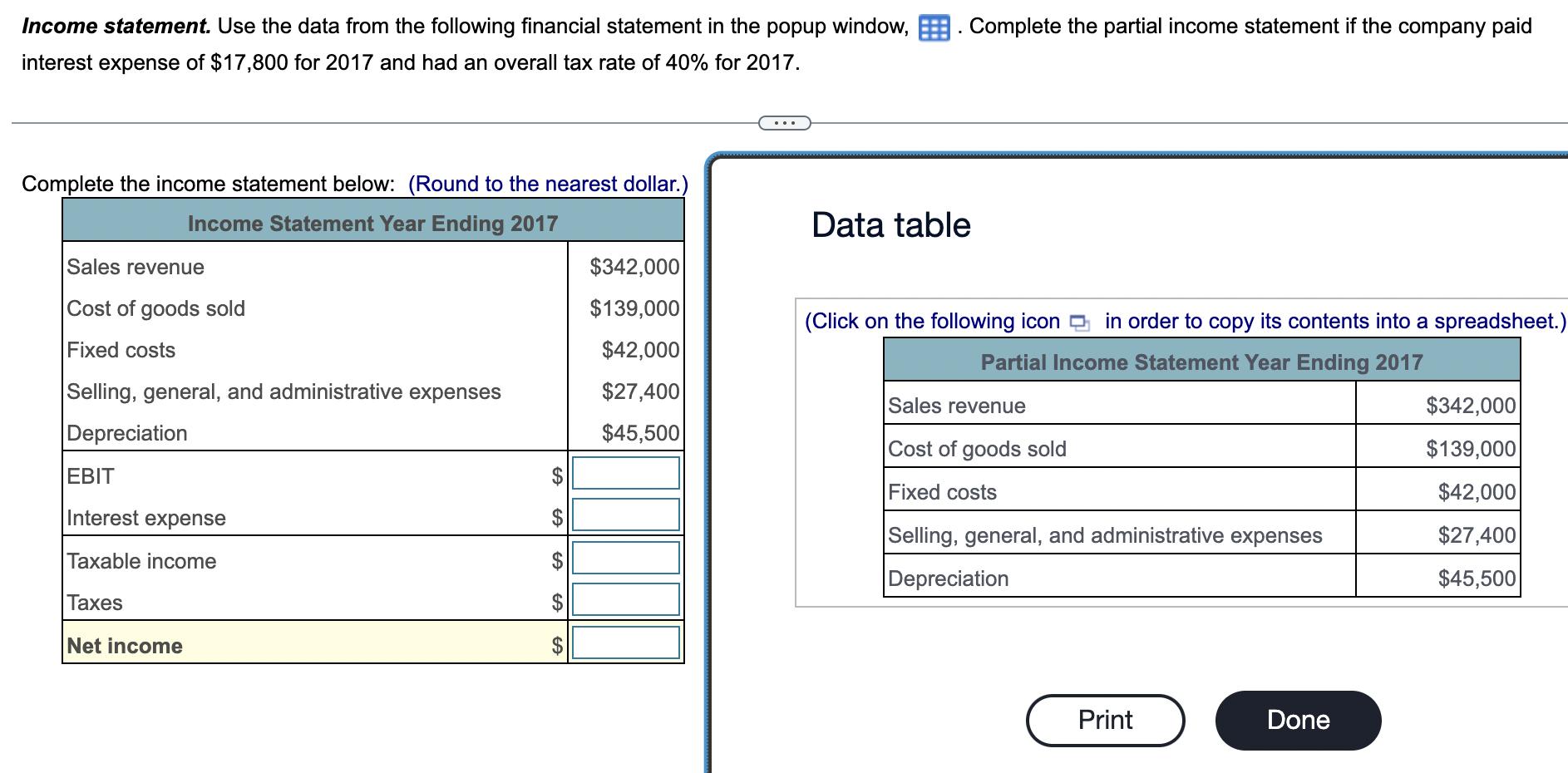The height and width of the screenshot is (773, 1568).
Task: Click 'Partial Income Statement Year Ending 2017' header
Action: click(1201, 362)
